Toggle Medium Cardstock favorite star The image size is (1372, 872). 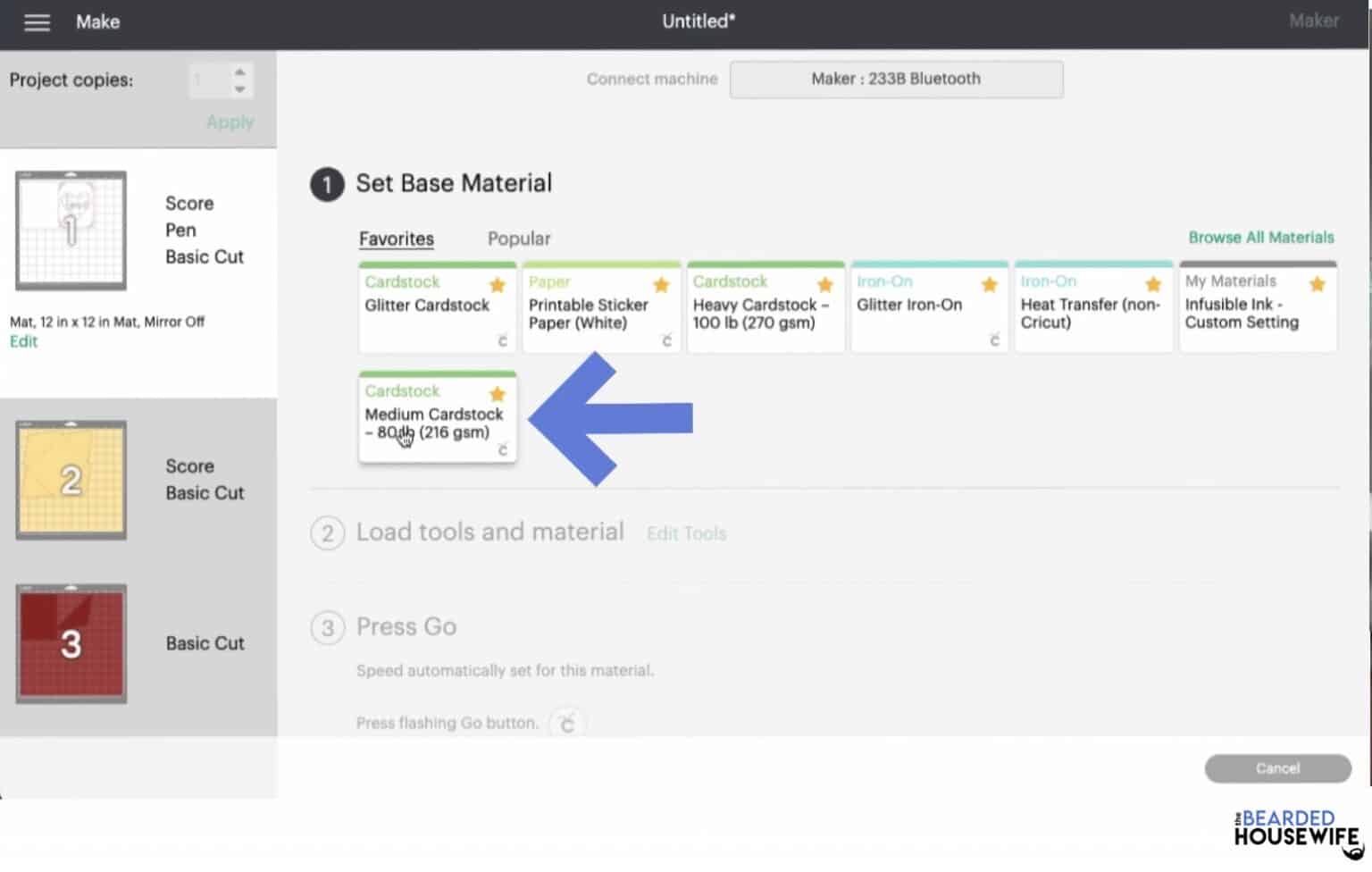pyautogui.click(x=498, y=394)
